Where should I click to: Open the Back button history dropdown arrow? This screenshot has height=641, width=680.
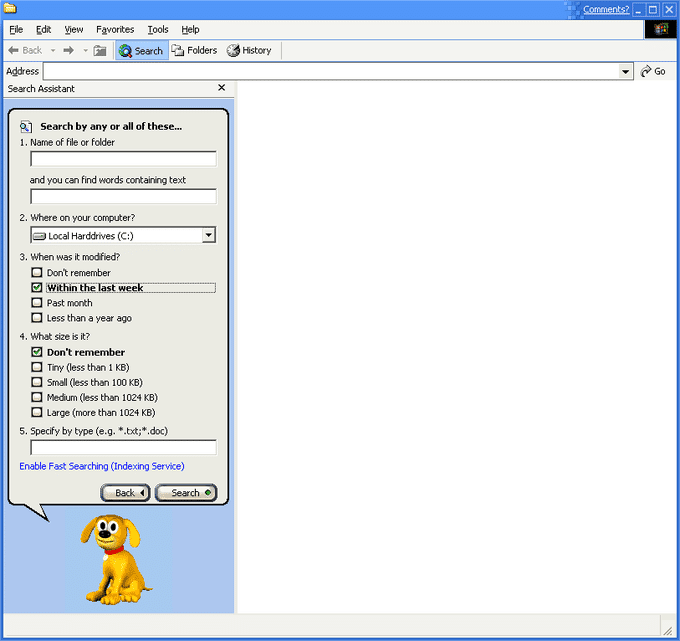(52, 50)
